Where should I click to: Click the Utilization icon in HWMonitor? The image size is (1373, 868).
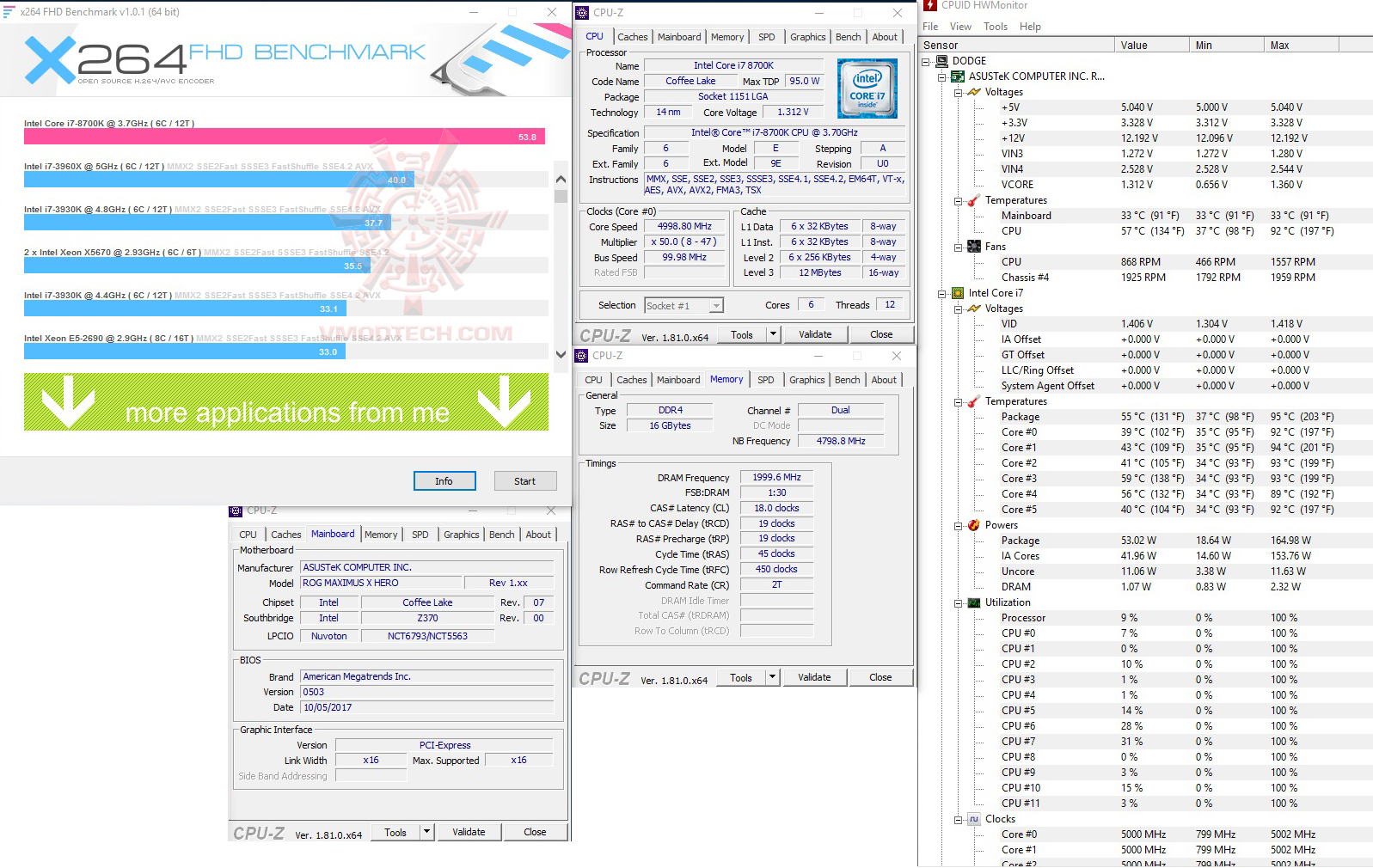click(x=974, y=602)
